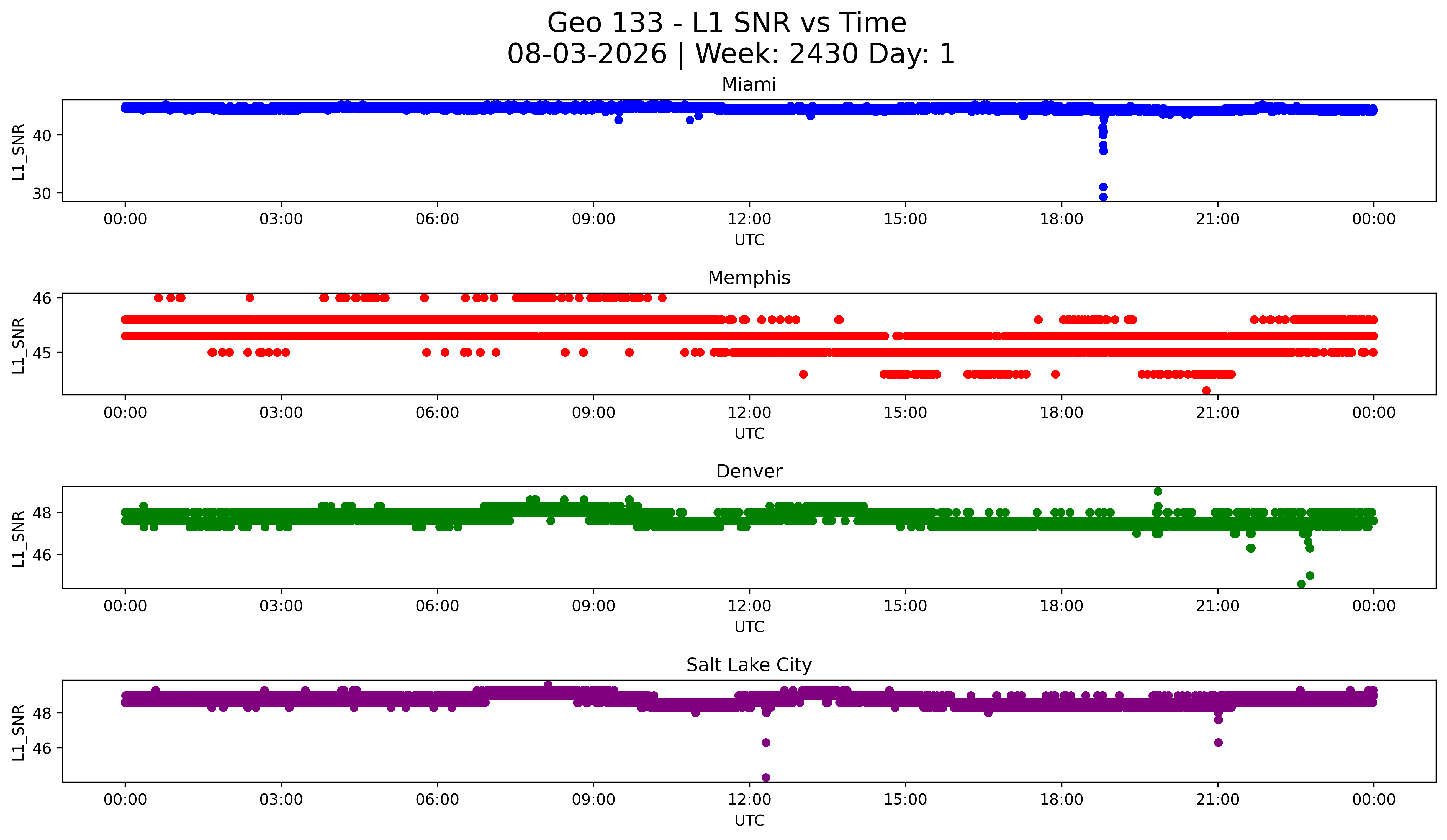The image size is (1447, 840).
Task: Click the Salt Lake City subplot title
Action: [x=749, y=665]
